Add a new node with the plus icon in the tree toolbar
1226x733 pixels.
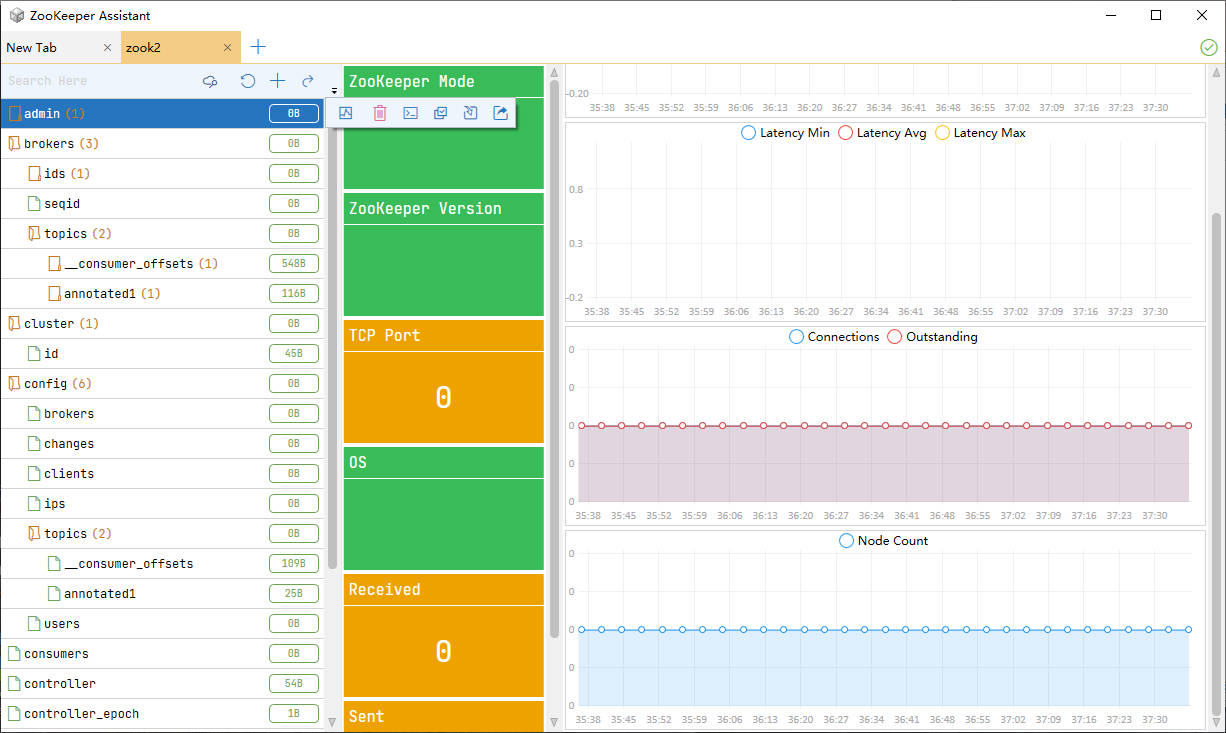tap(278, 81)
